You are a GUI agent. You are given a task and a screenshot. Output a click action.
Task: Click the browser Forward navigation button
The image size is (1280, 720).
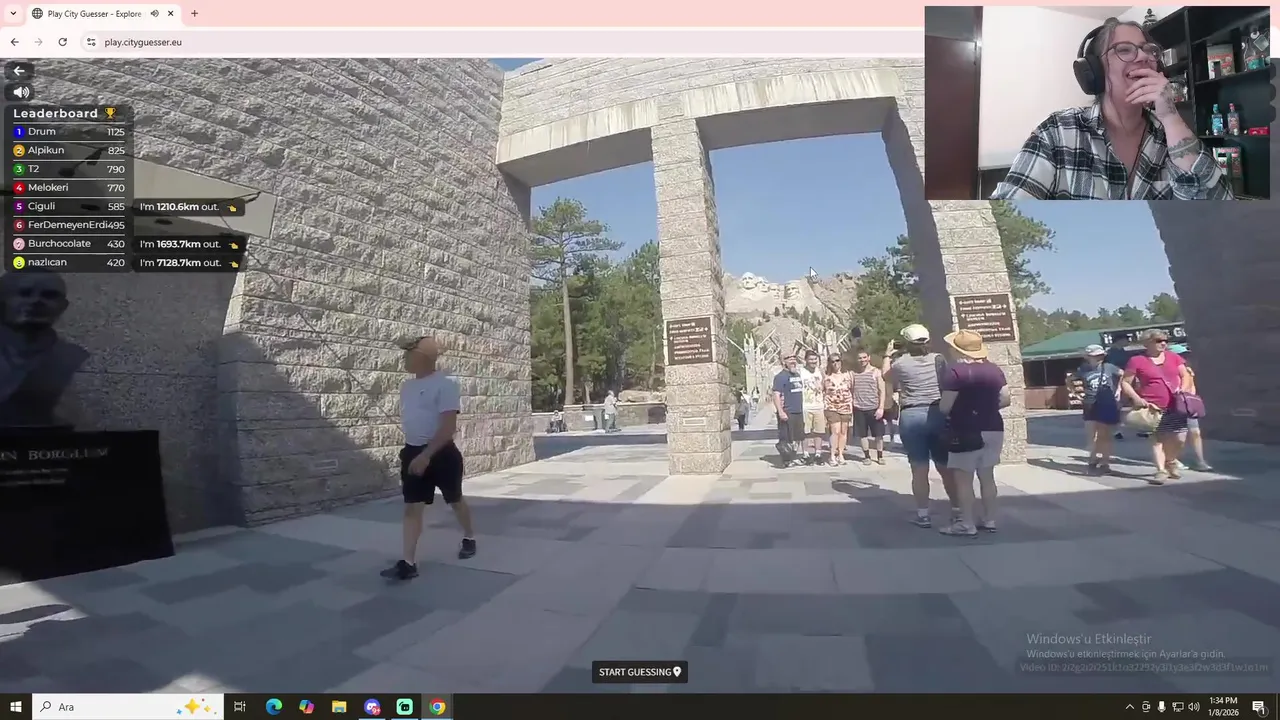click(x=38, y=42)
